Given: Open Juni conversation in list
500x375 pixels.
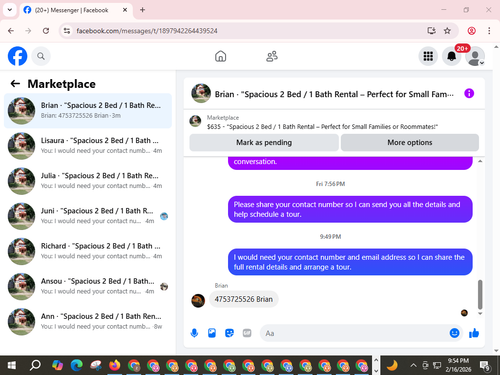Looking at the screenshot, I should click(88, 216).
